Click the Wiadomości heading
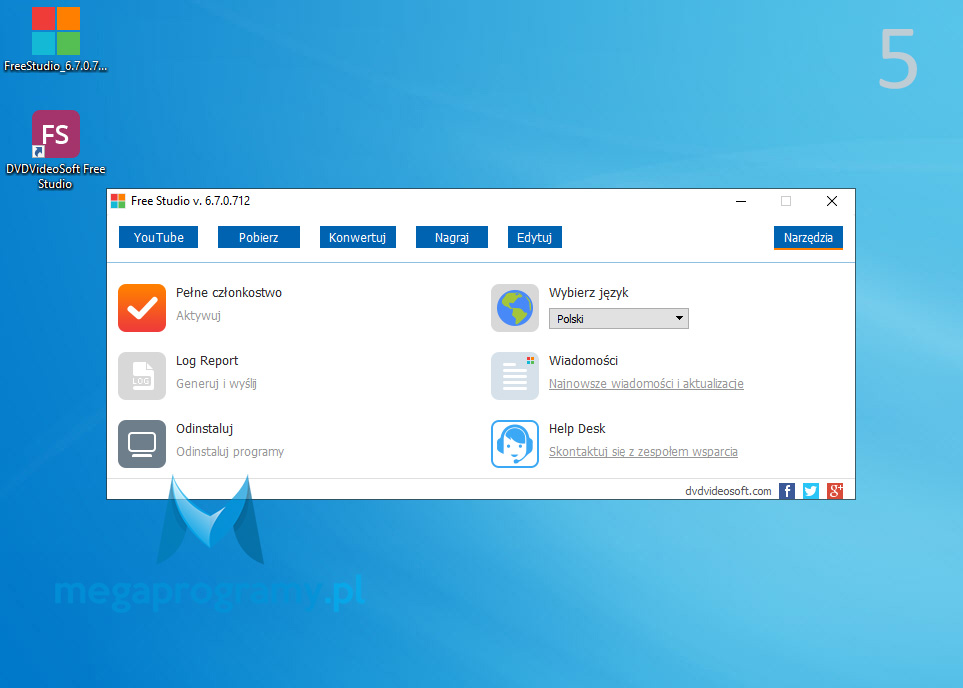The height and width of the screenshot is (688, 963). [583, 361]
